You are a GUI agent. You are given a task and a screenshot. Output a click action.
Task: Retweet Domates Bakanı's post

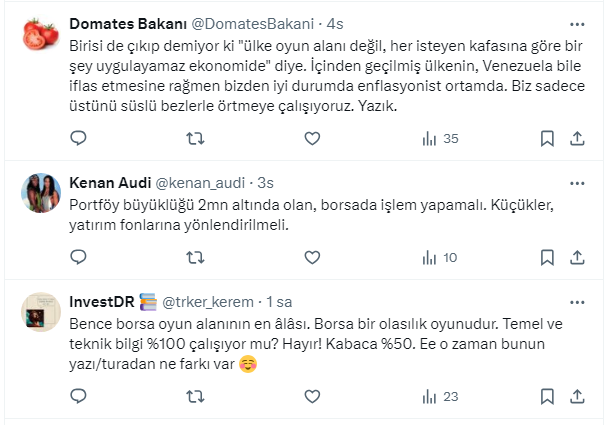click(196, 138)
